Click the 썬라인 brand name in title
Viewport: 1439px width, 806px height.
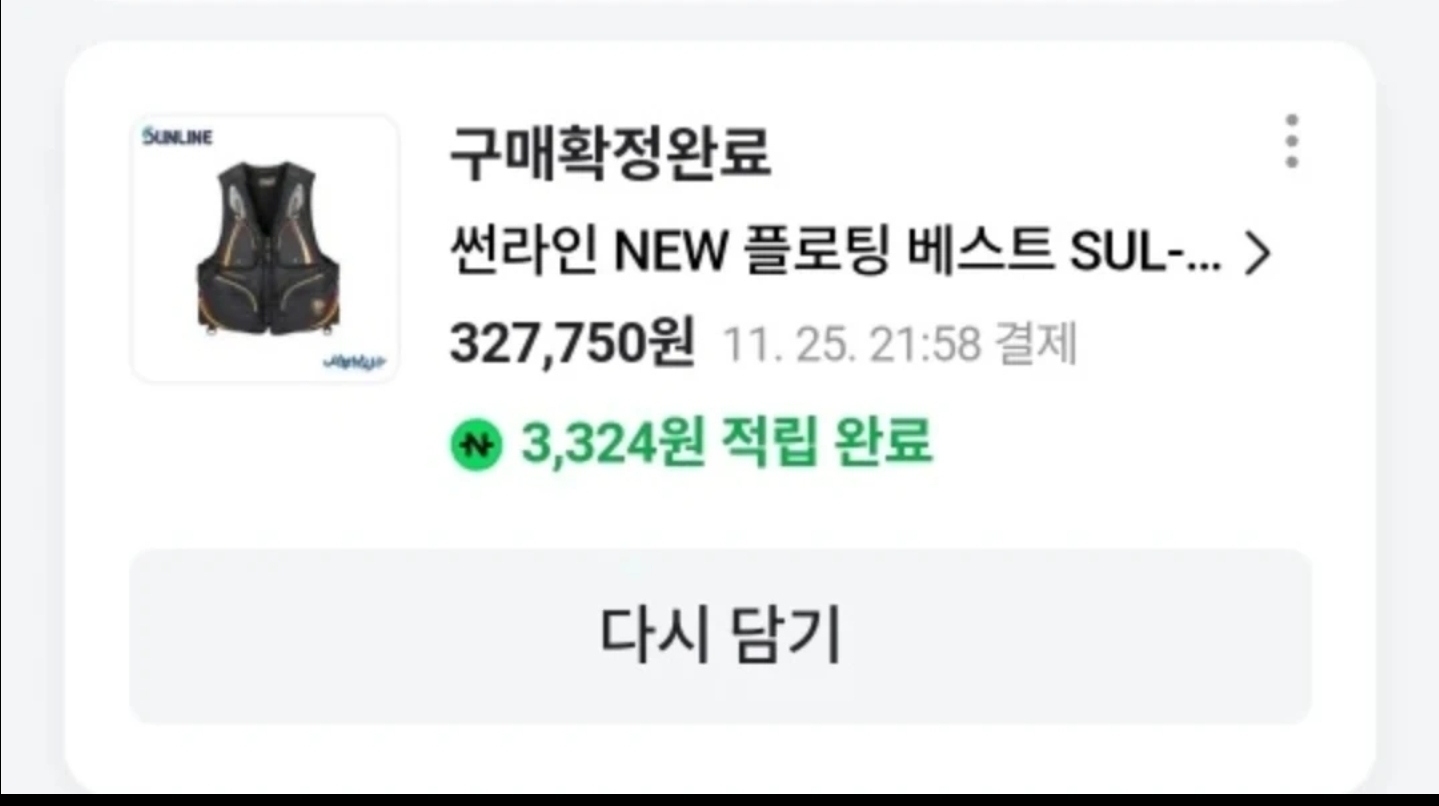523,254
